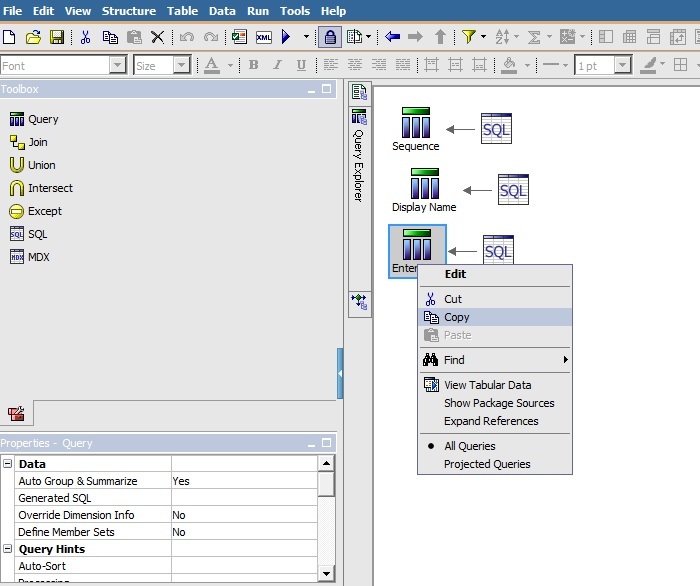Select the Join item in the Toolbox
This screenshot has height=586, width=700.
[29, 142]
